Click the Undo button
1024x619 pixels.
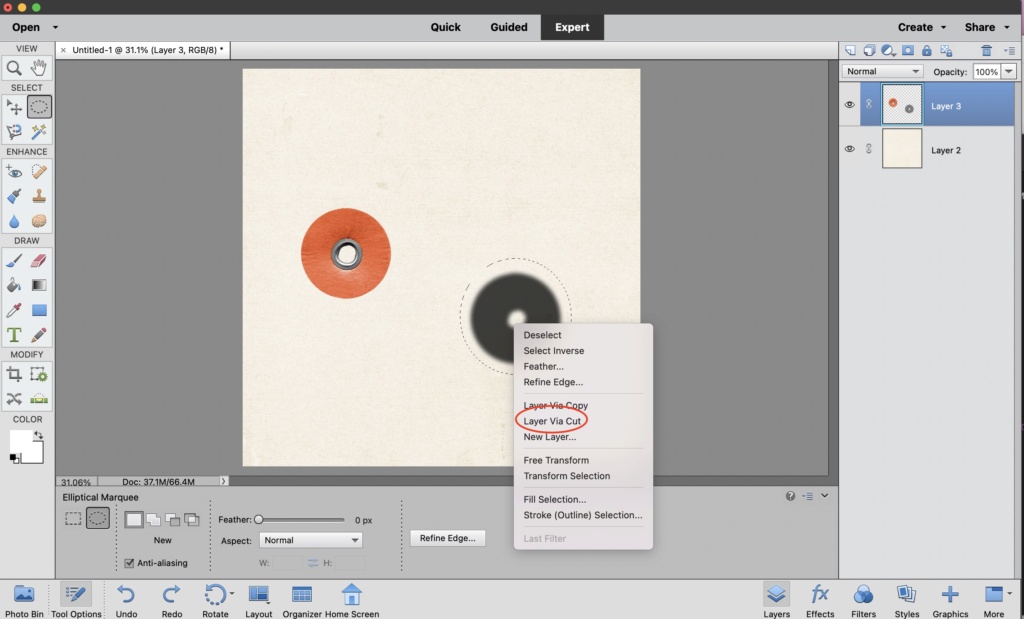(126, 601)
